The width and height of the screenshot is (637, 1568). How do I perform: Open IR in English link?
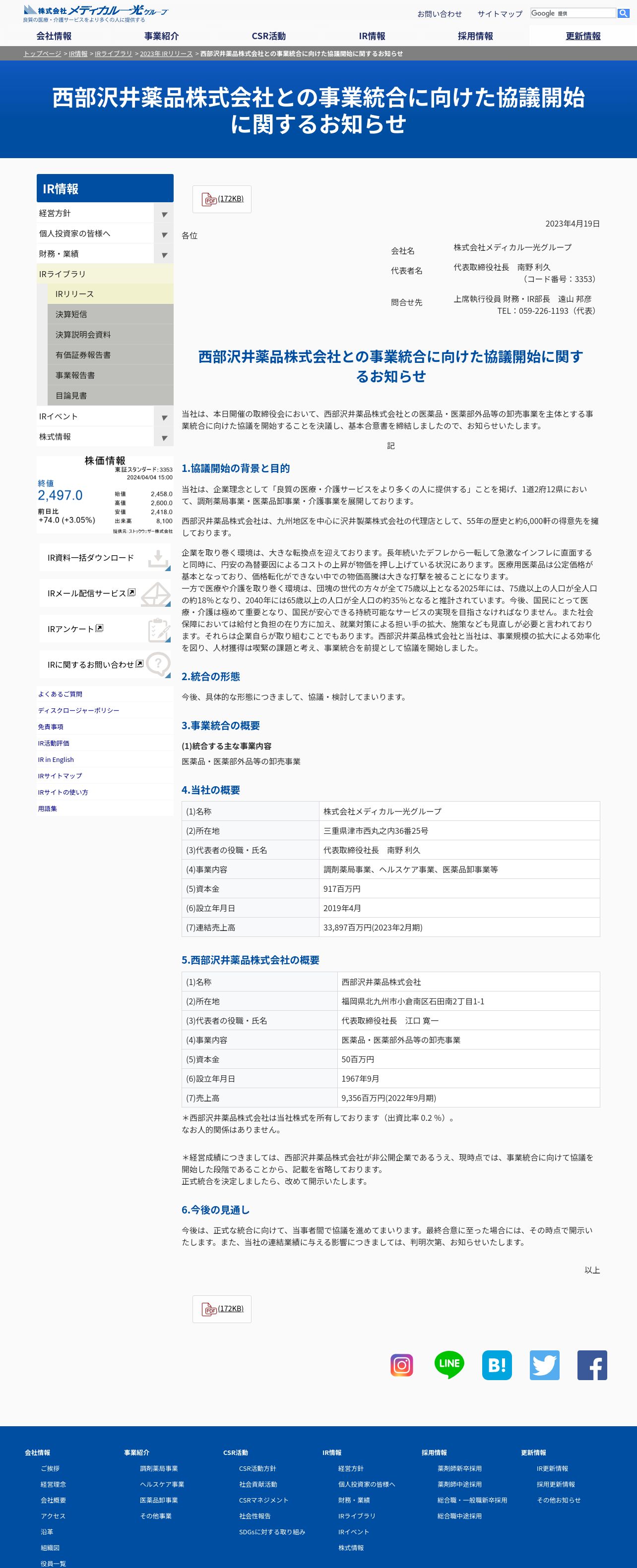pyautogui.click(x=56, y=759)
